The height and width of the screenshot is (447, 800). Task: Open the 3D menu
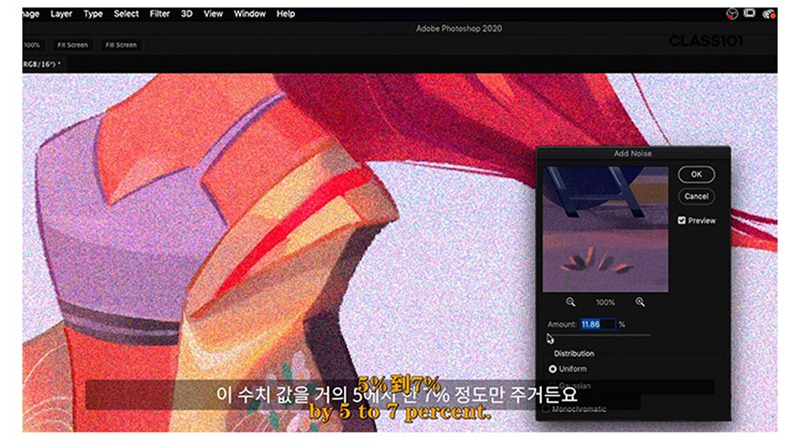click(187, 14)
